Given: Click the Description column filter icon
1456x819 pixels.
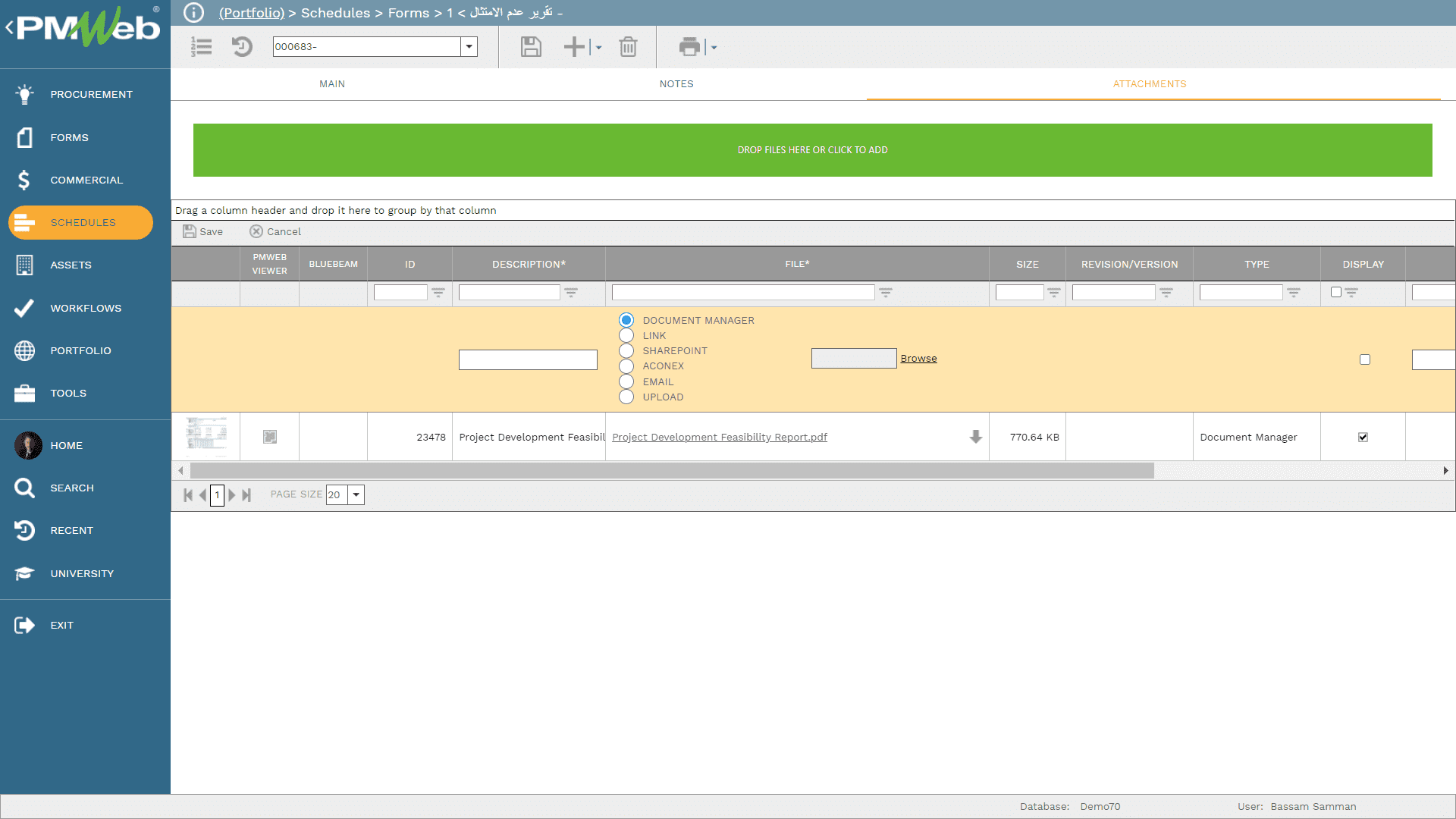Looking at the screenshot, I should (x=571, y=292).
